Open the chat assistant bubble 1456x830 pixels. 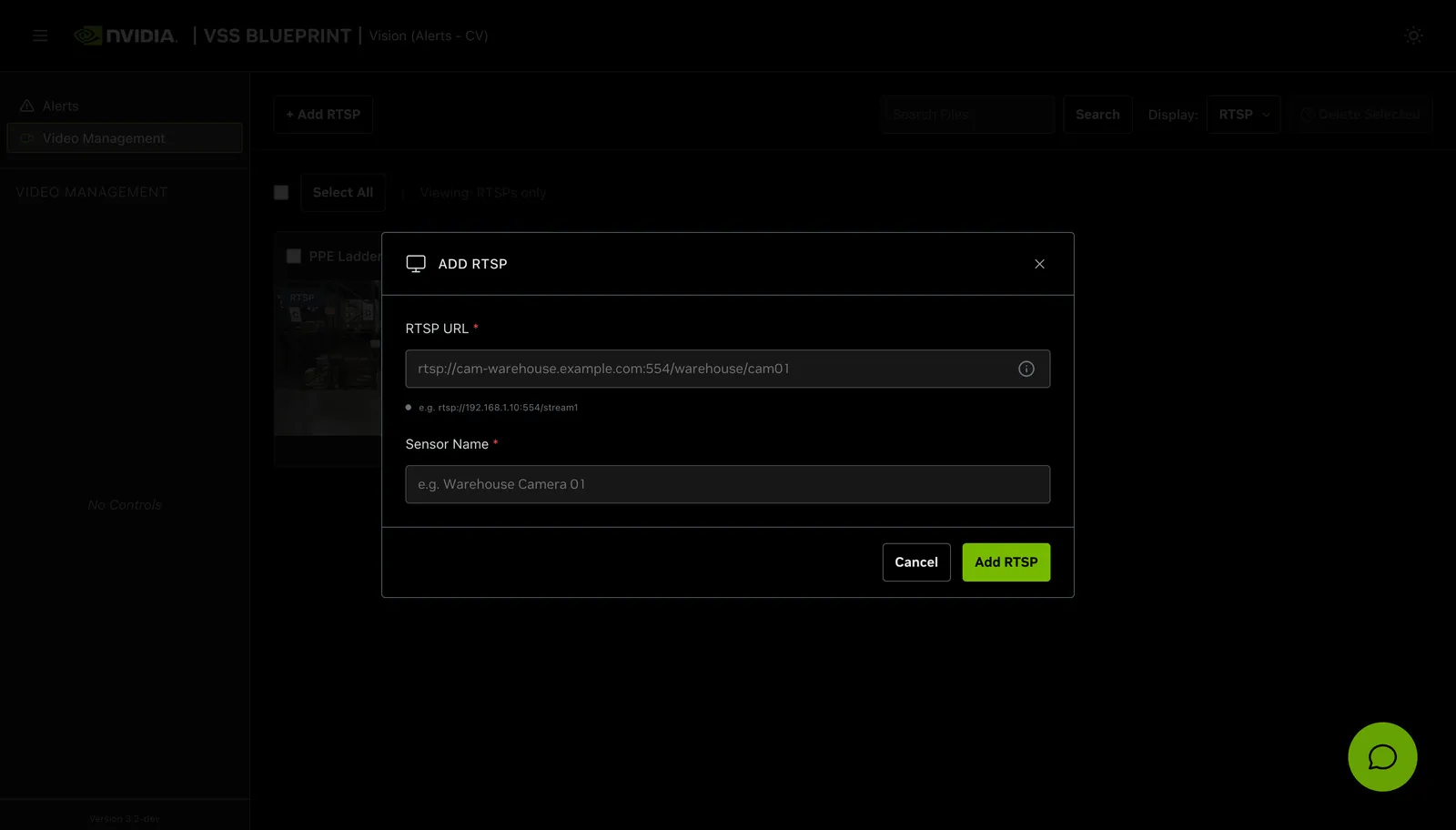tap(1382, 756)
